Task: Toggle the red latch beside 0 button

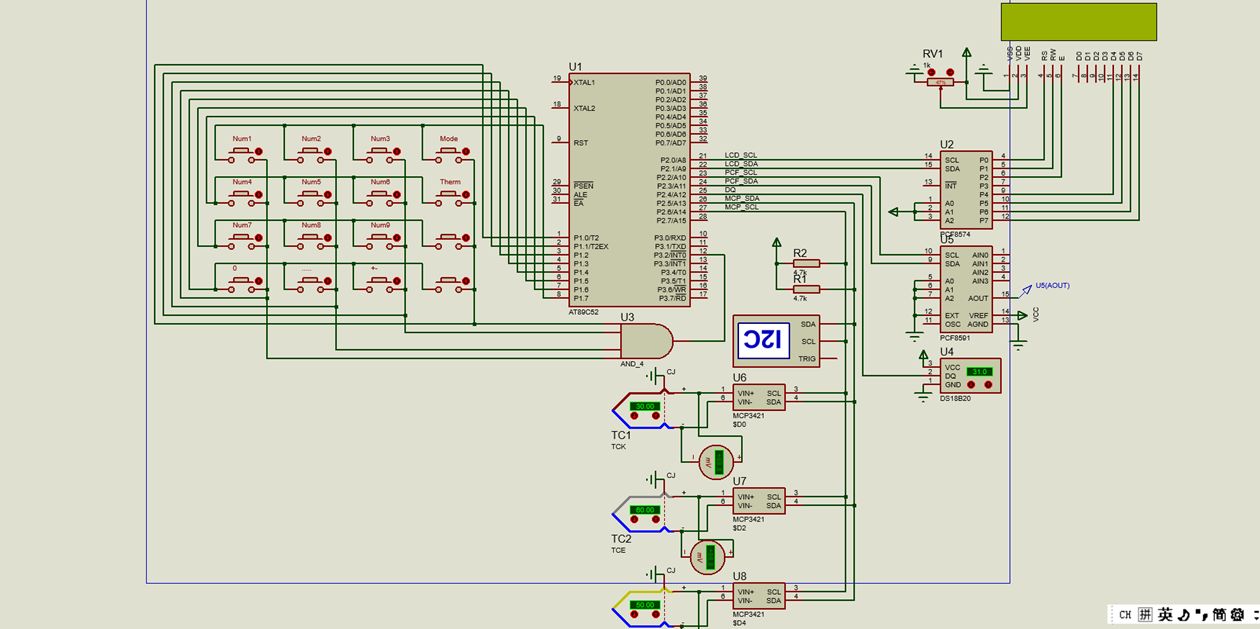Action: [x=259, y=282]
